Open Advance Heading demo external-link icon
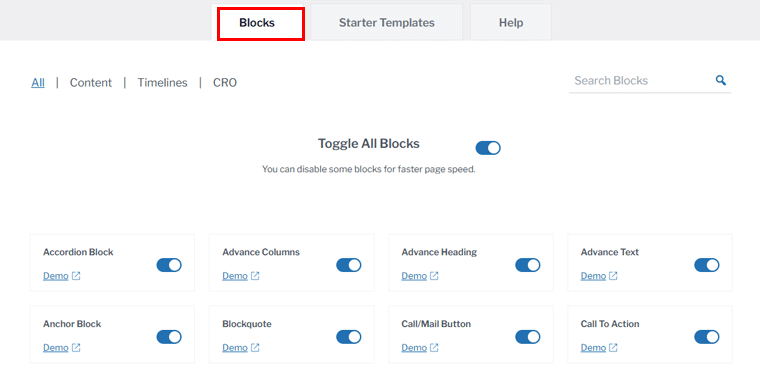 point(434,276)
